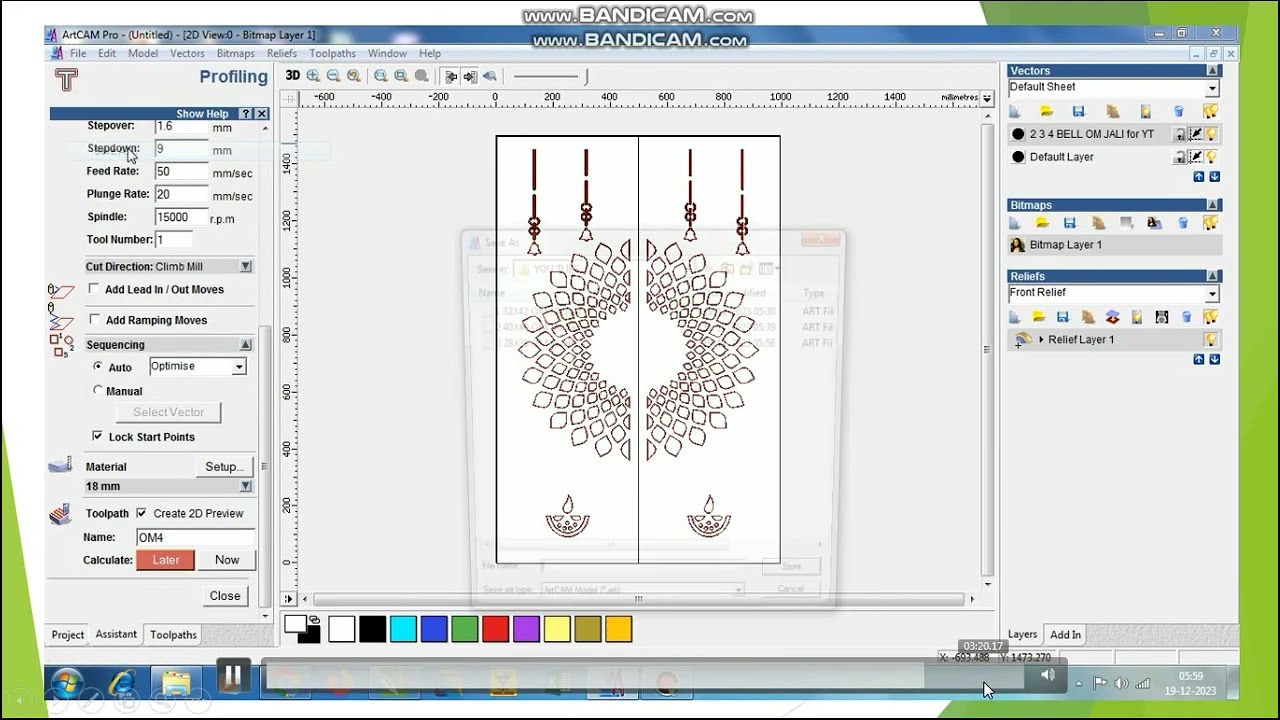Switch to the Project tab
The image size is (1280, 720).
pyautogui.click(x=68, y=635)
